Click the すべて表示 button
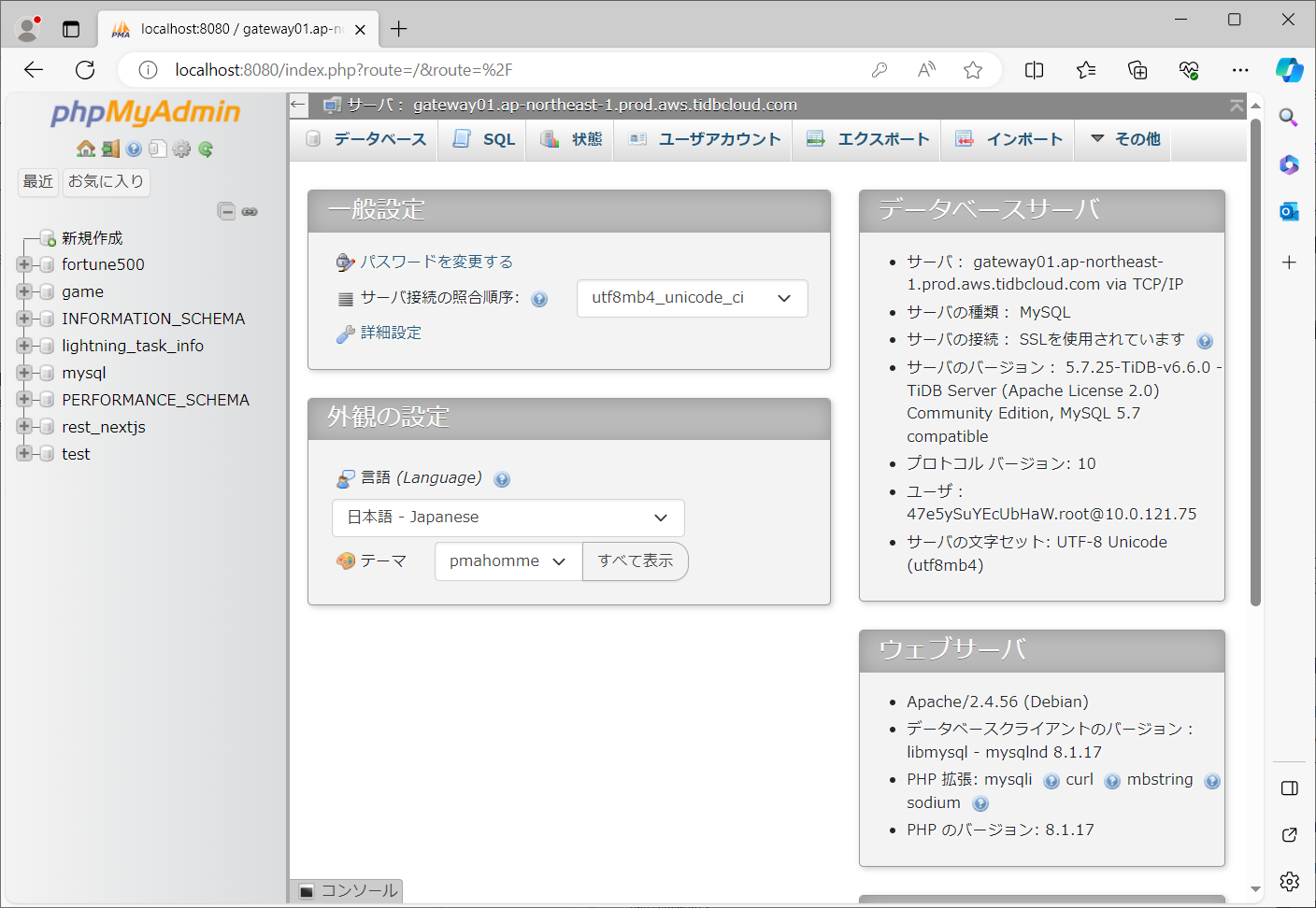 click(x=636, y=561)
